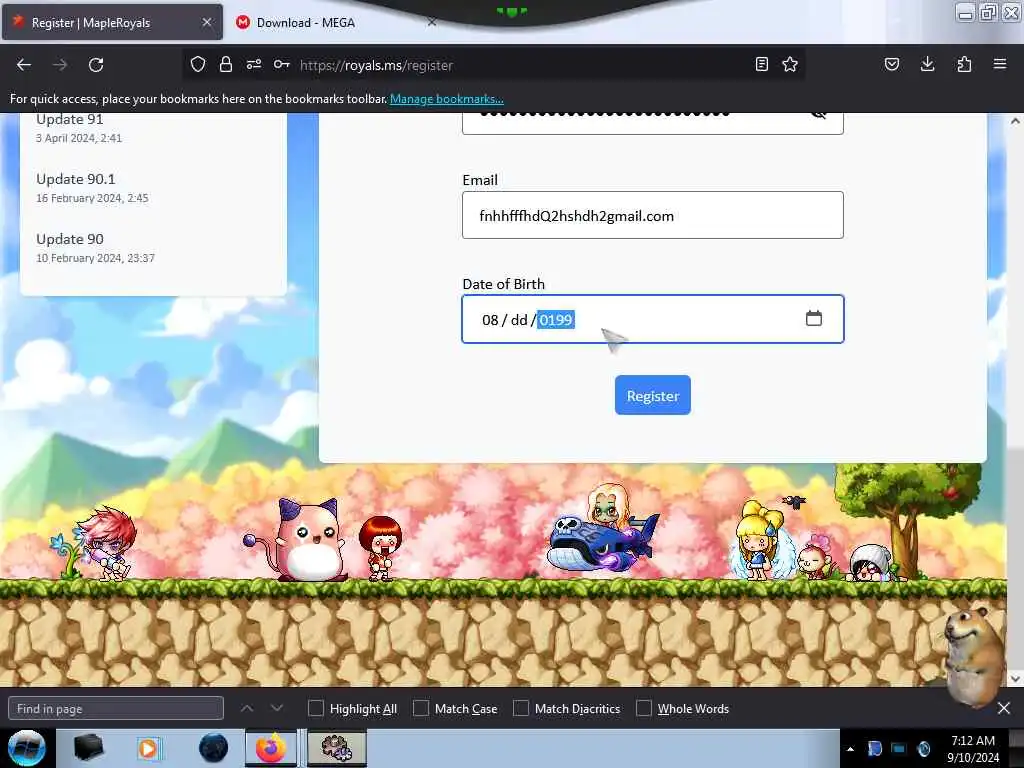Click the address bar URL royals.ms/register

[x=376, y=65]
